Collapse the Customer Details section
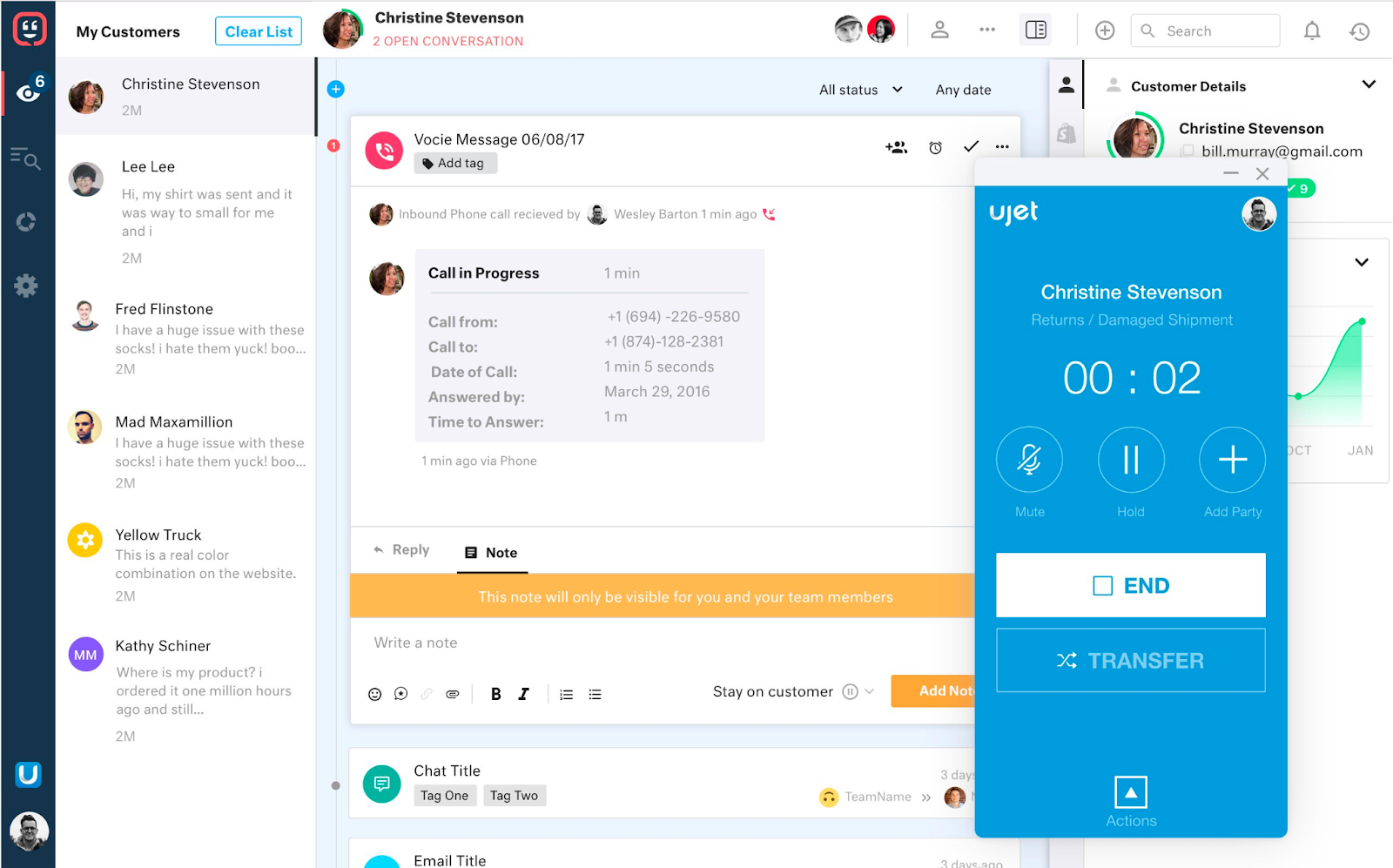Viewport: 1393px width, 868px height. (1368, 84)
